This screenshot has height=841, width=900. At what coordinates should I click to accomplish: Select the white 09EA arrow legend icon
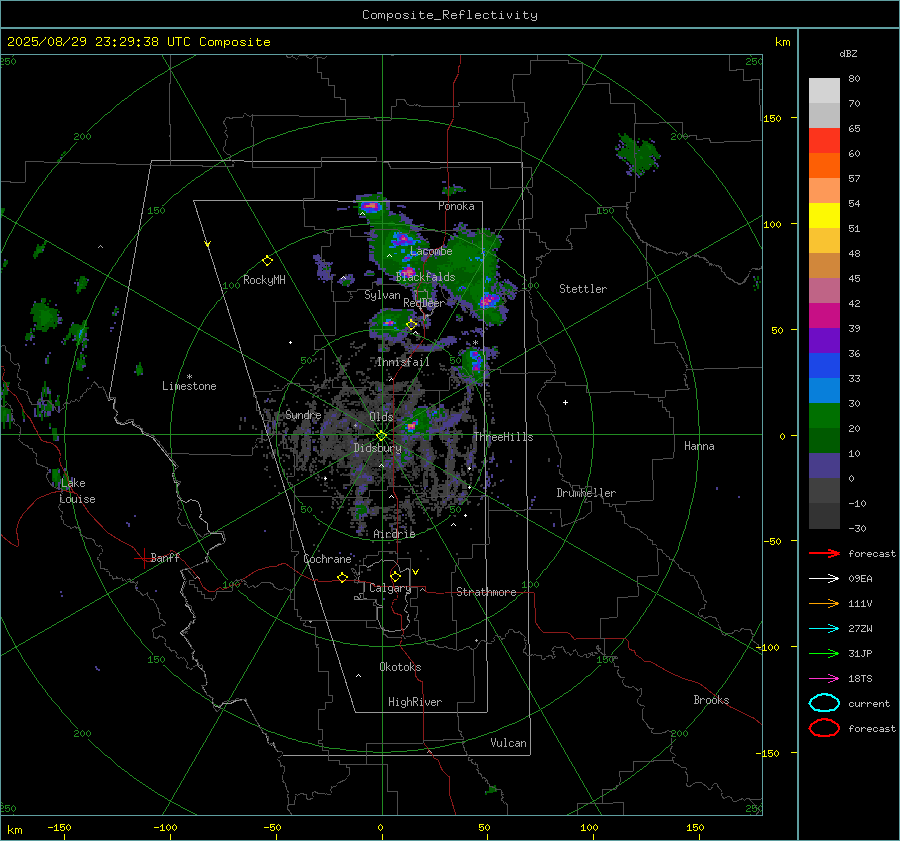pos(824,579)
